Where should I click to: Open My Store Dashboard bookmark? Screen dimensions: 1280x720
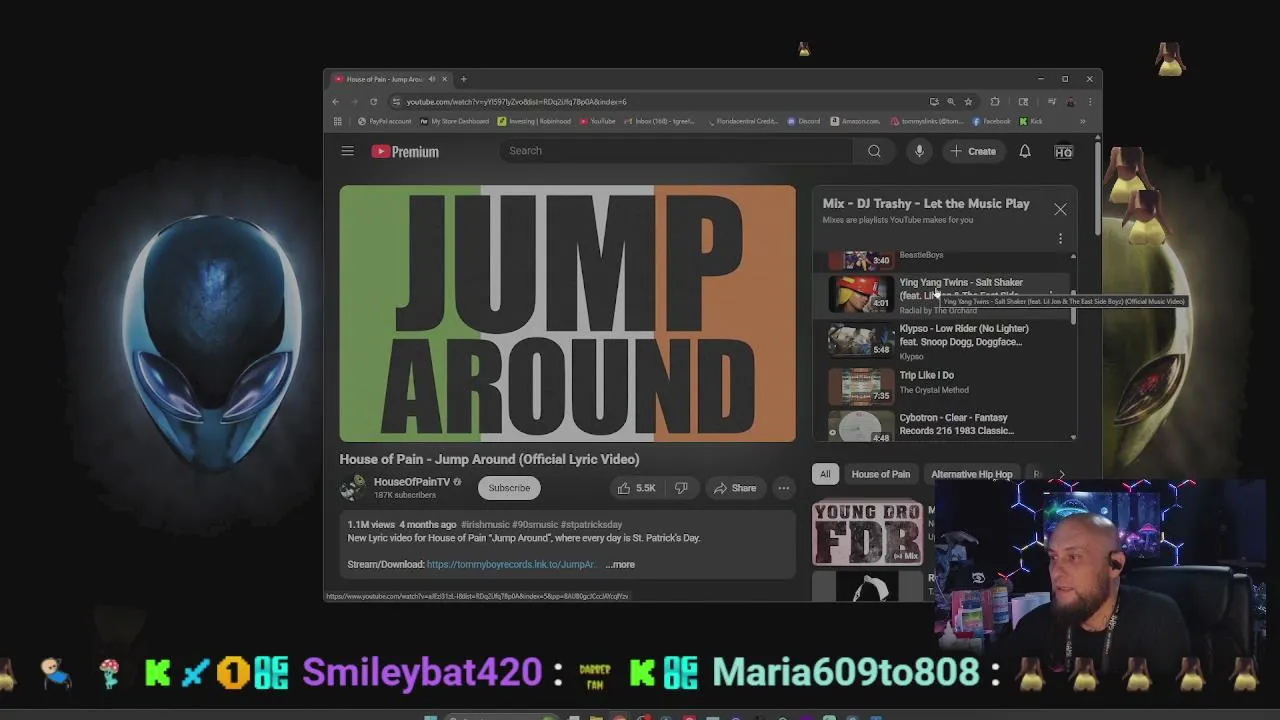(454, 121)
